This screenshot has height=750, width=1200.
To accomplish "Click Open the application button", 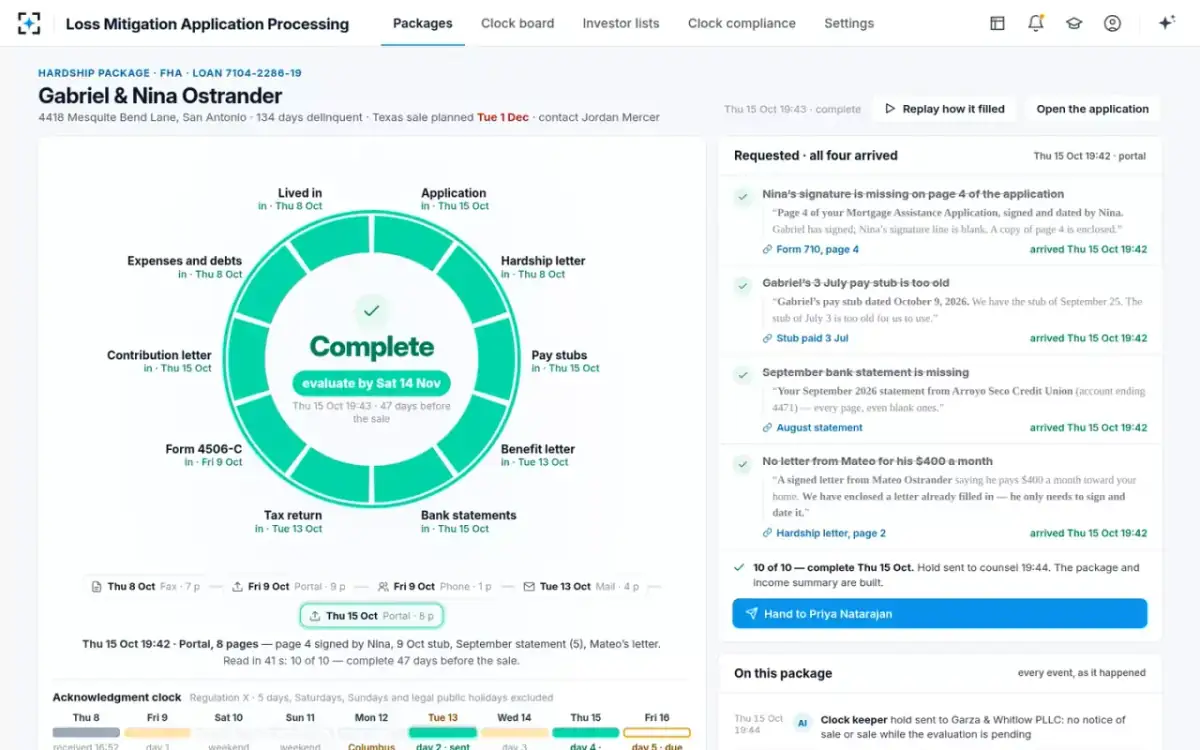I will [x=1092, y=109].
